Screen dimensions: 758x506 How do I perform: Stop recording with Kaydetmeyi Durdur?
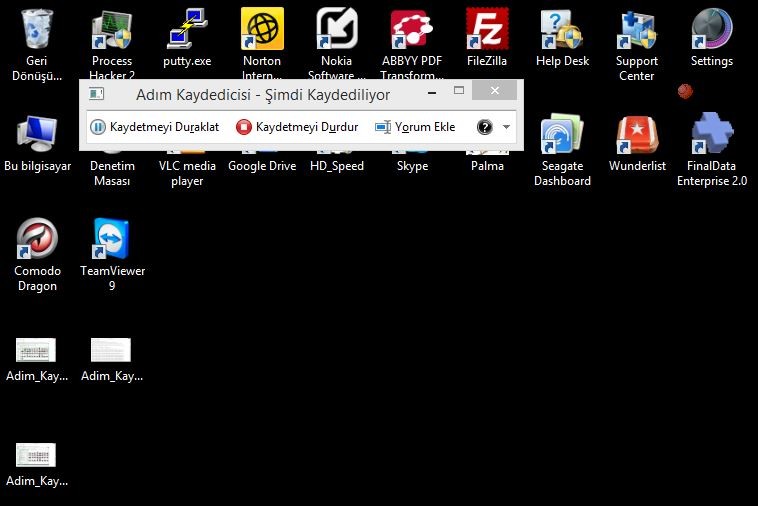(297, 127)
